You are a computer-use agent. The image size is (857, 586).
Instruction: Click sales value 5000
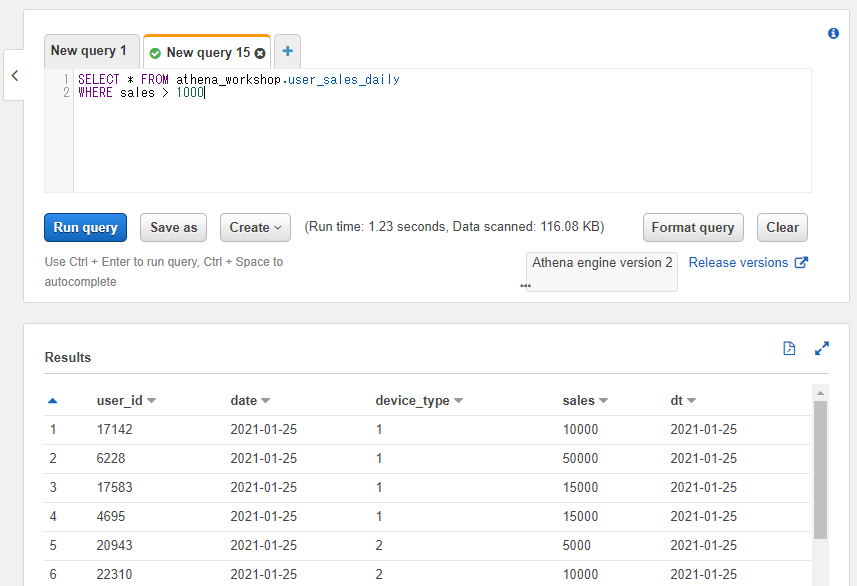click(577, 546)
